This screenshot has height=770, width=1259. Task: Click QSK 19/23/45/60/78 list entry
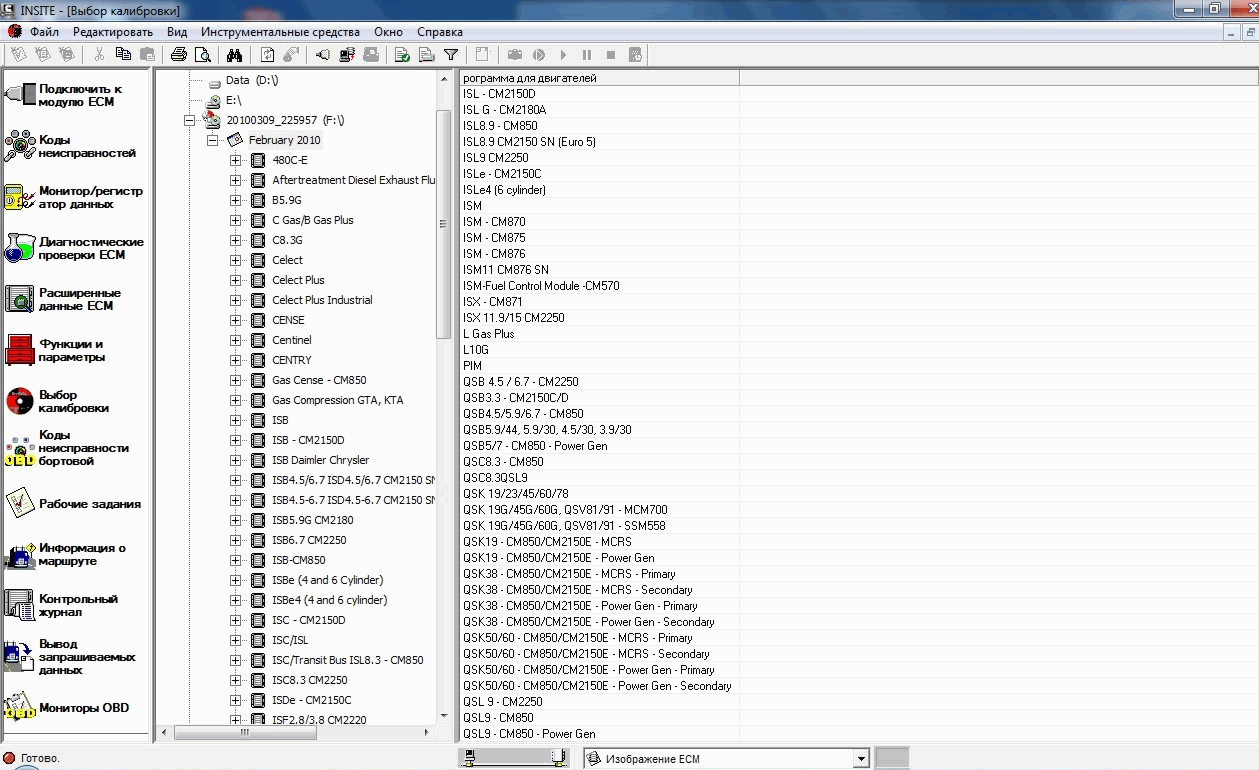[516, 494]
